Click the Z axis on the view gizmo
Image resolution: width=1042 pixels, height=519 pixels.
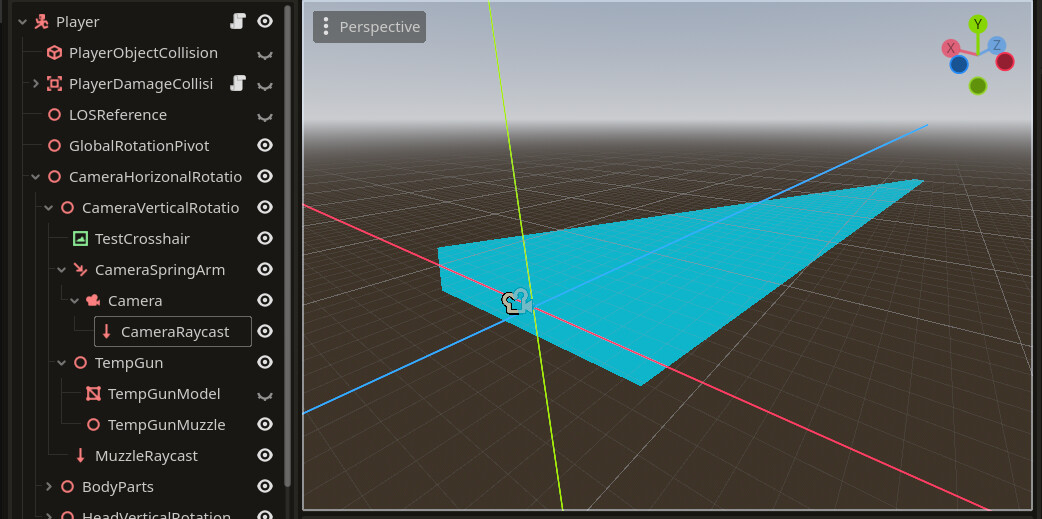pyautogui.click(x=996, y=45)
